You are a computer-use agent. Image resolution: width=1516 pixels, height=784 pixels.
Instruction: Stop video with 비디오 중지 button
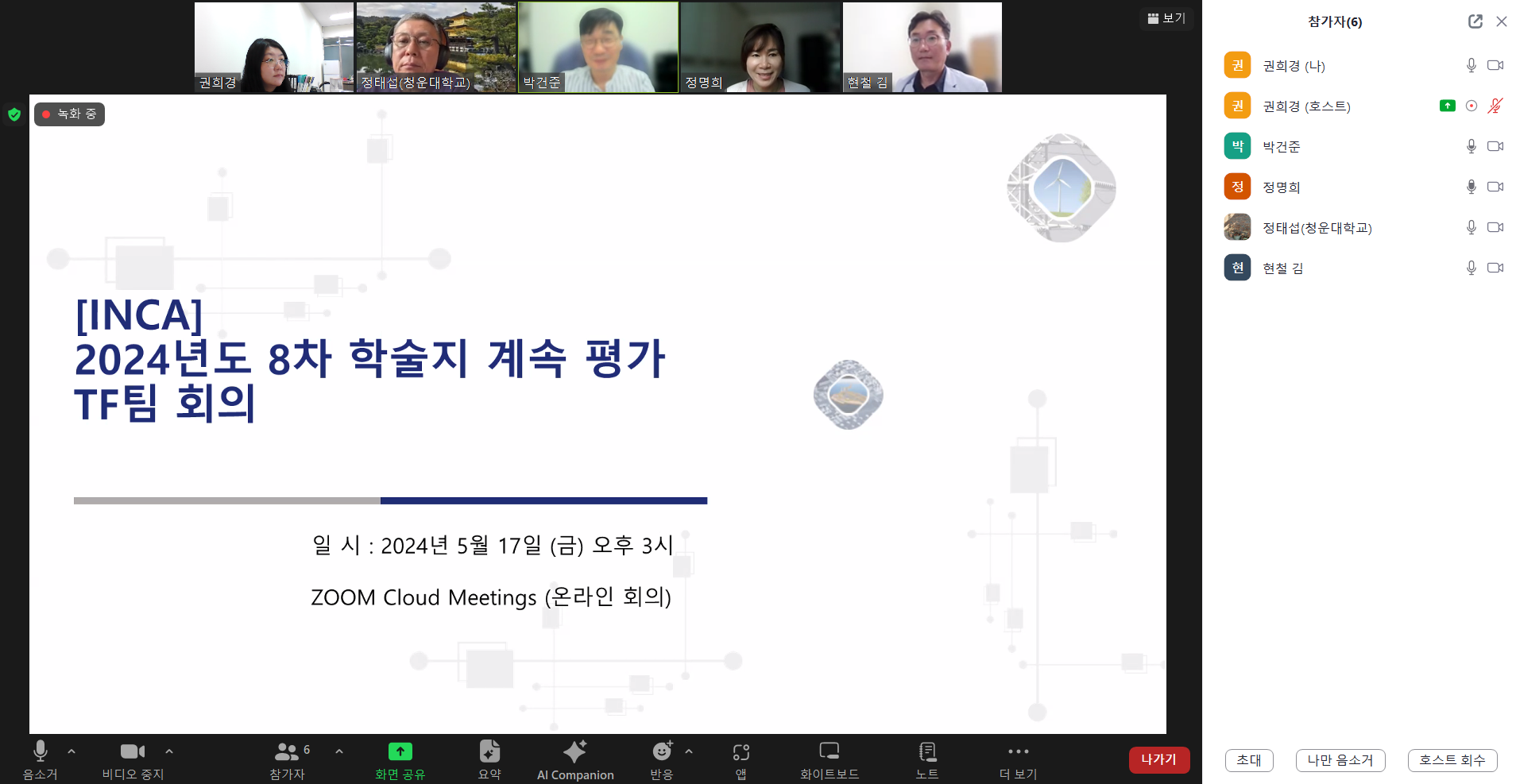click(x=133, y=760)
